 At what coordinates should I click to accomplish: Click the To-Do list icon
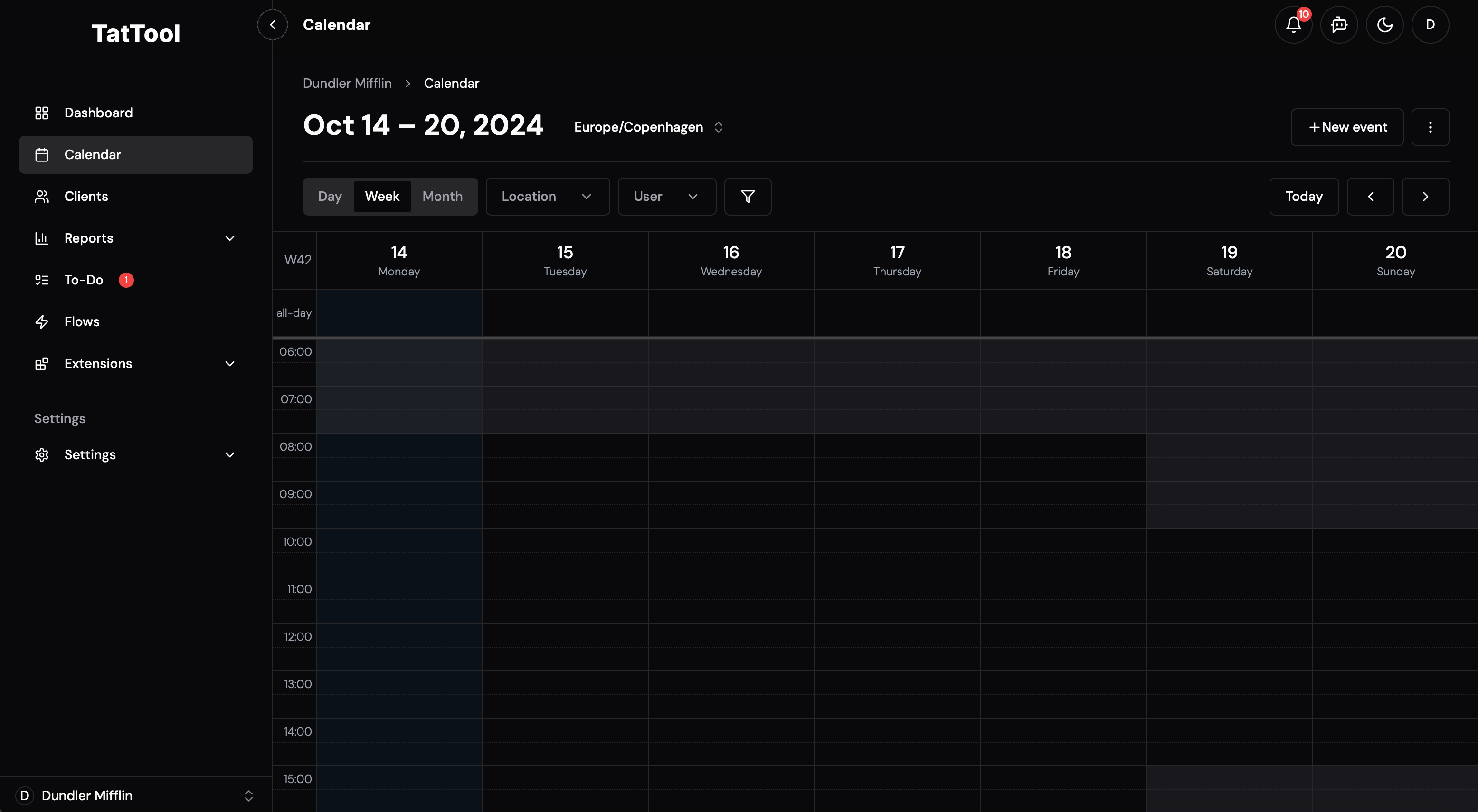coord(42,280)
